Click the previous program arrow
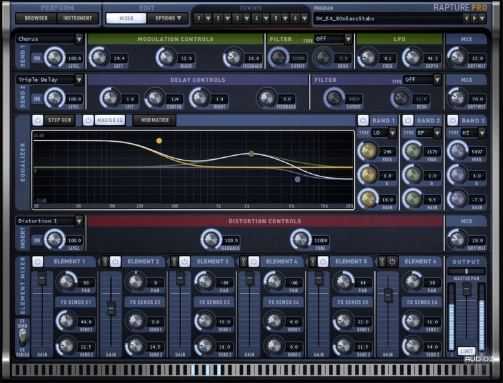The image size is (503, 383). 467,19
